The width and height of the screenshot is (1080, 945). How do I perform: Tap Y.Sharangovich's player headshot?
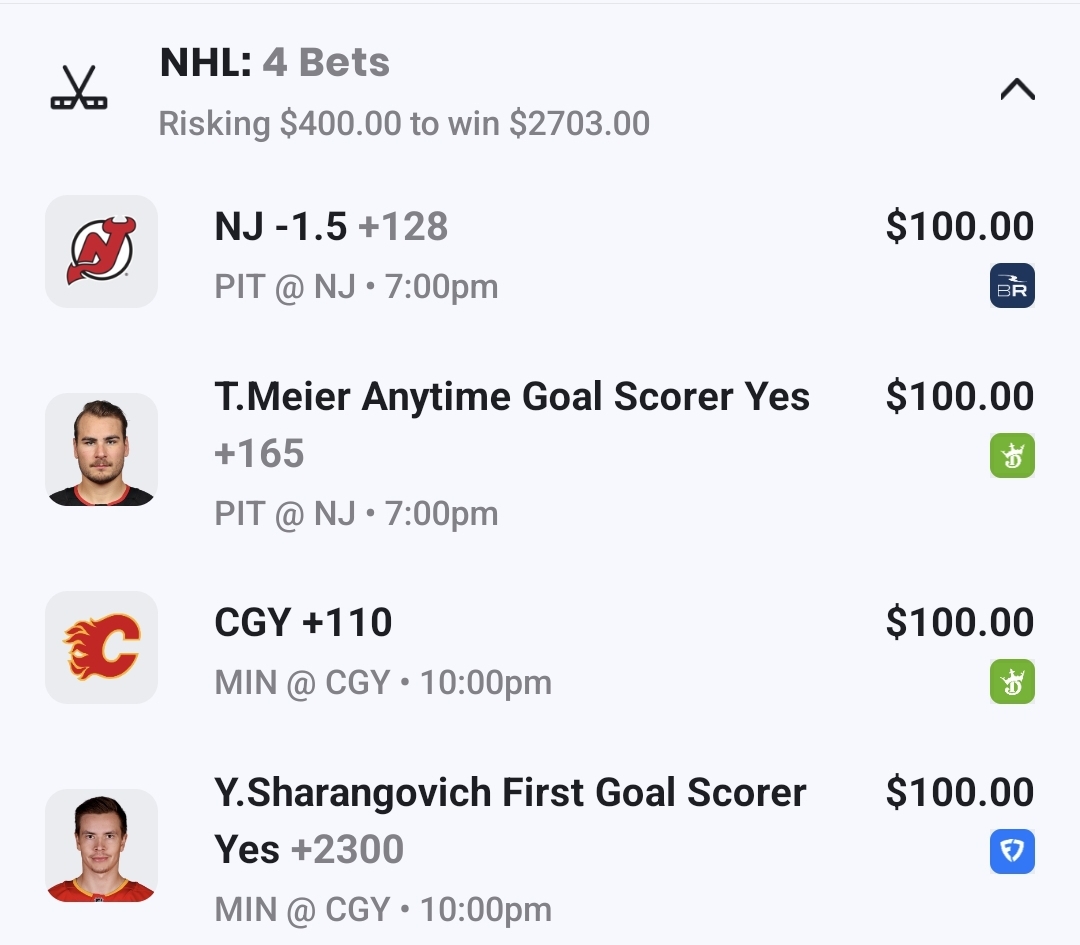[101, 845]
